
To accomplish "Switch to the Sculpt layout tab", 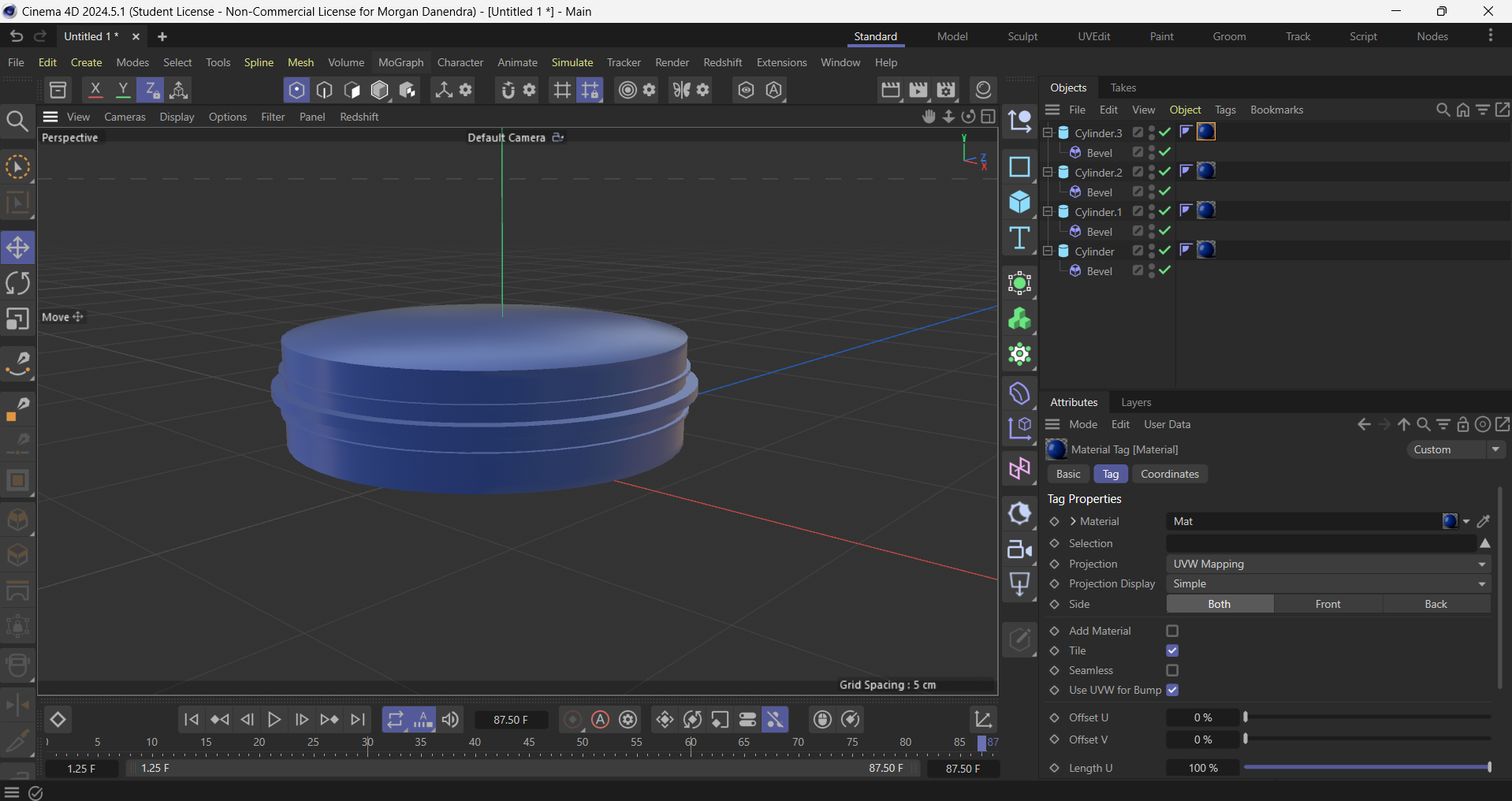I will pyautogui.click(x=1022, y=36).
